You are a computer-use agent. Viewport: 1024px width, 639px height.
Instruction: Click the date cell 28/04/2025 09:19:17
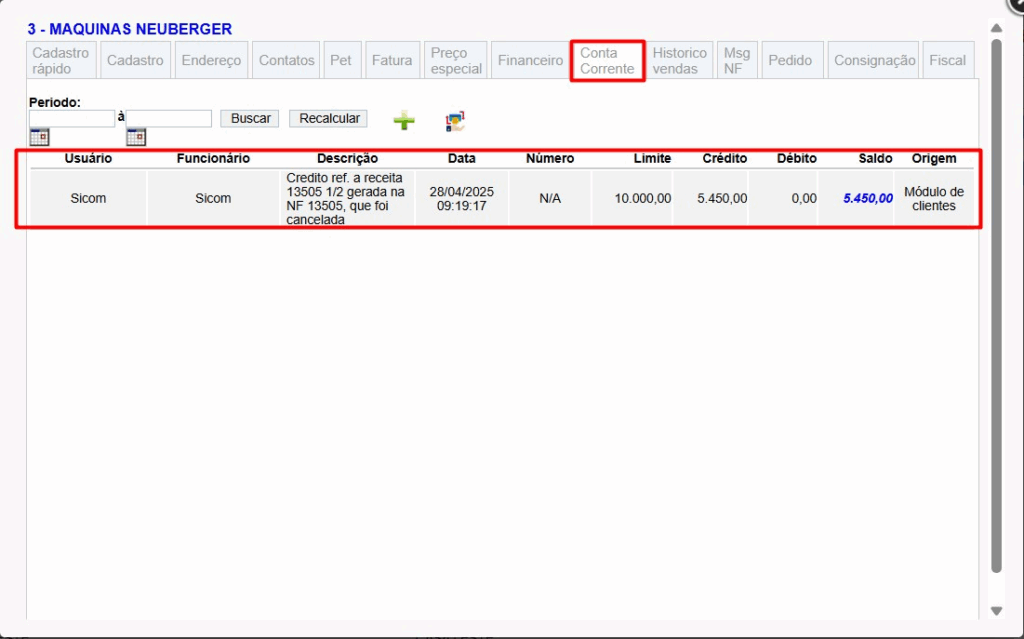pos(462,199)
